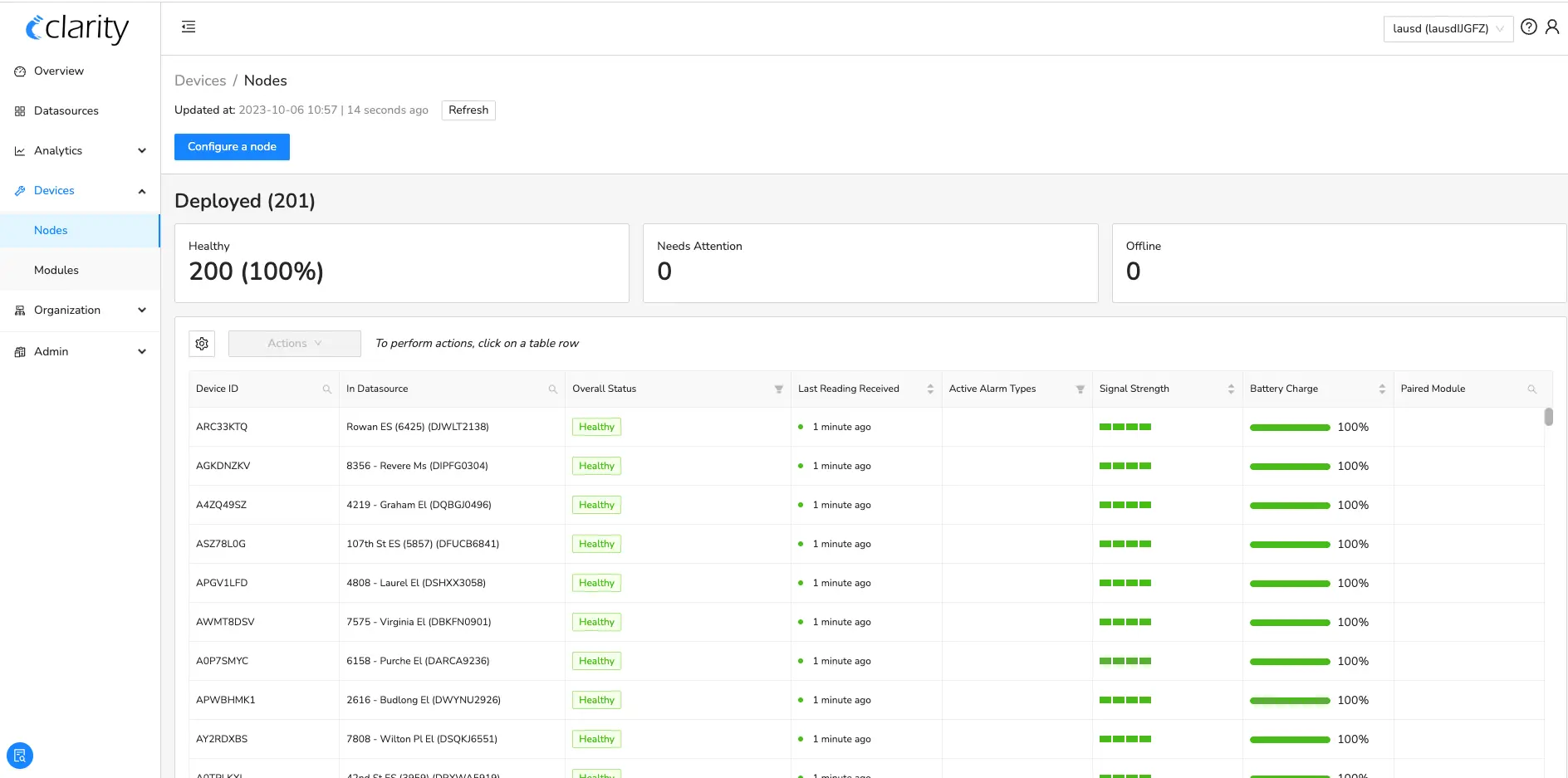The image size is (1568, 778).
Task: Click the battery charge bar for ARC33KTQ
Action: click(x=1289, y=427)
